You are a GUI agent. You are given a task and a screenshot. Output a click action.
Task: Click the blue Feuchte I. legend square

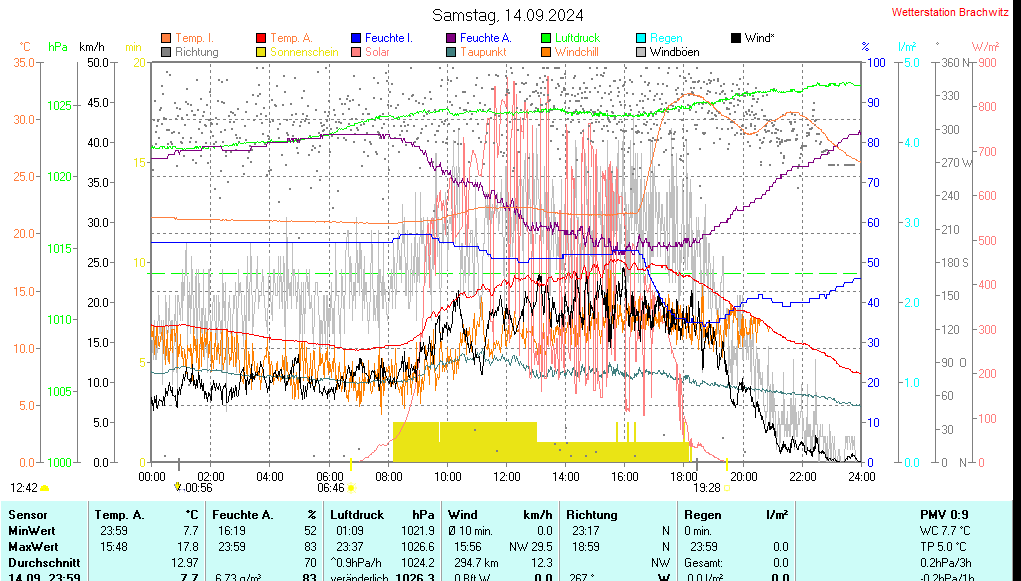(x=356, y=38)
